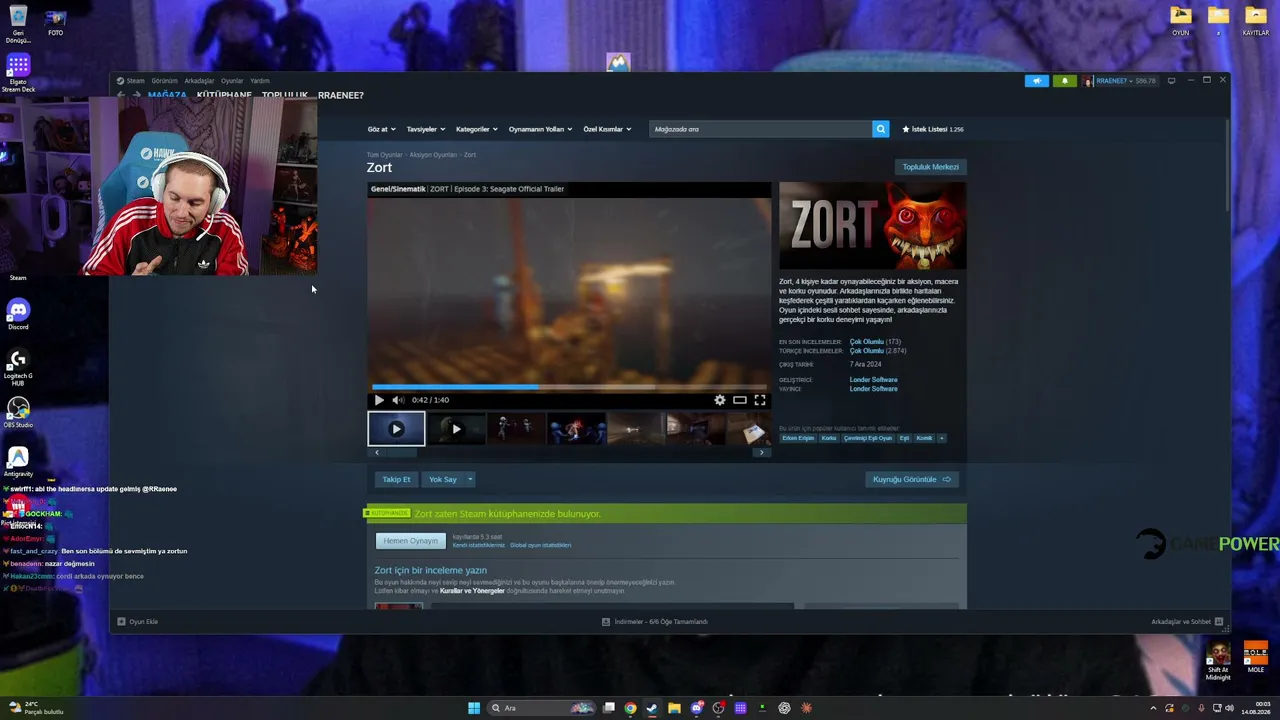The image size is (1280, 720).
Task: Open Discord from the taskbar
Action: click(x=696, y=708)
